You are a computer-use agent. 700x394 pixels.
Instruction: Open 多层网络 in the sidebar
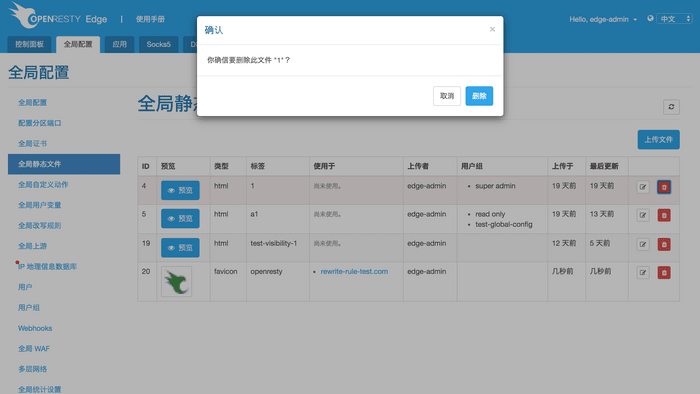pyautogui.click(x=32, y=369)
